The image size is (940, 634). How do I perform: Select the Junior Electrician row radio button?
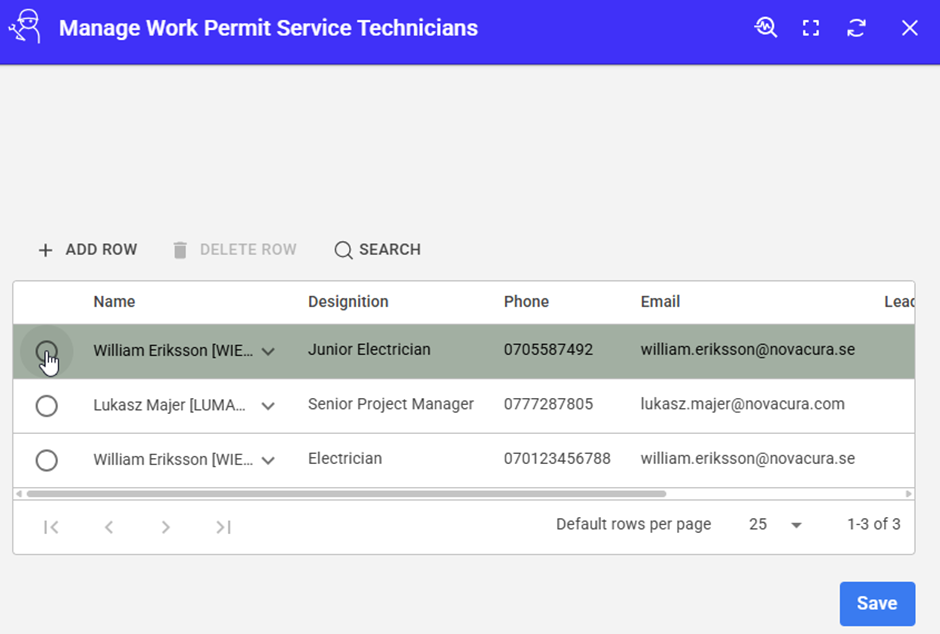coord(46,351)
